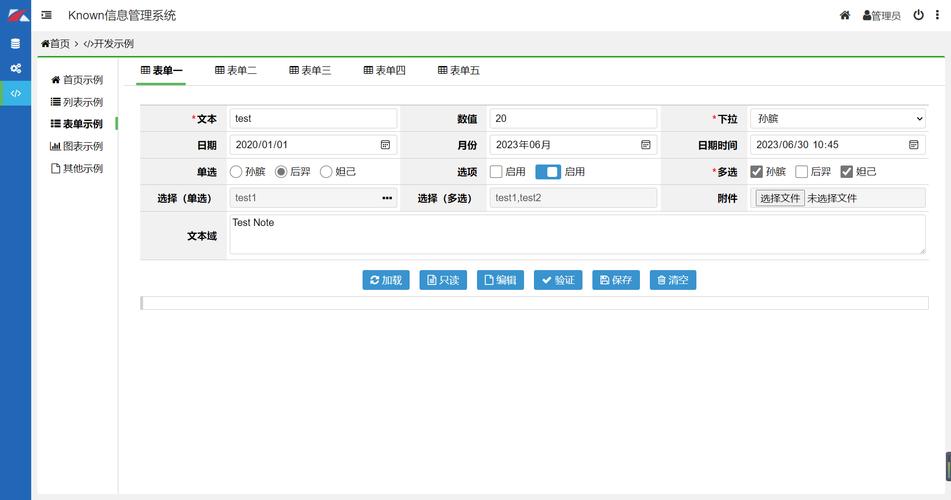This screenshot has height=500, width=951.
Task: Check 后羿 in the 多选 group
Action: point(801,172)
